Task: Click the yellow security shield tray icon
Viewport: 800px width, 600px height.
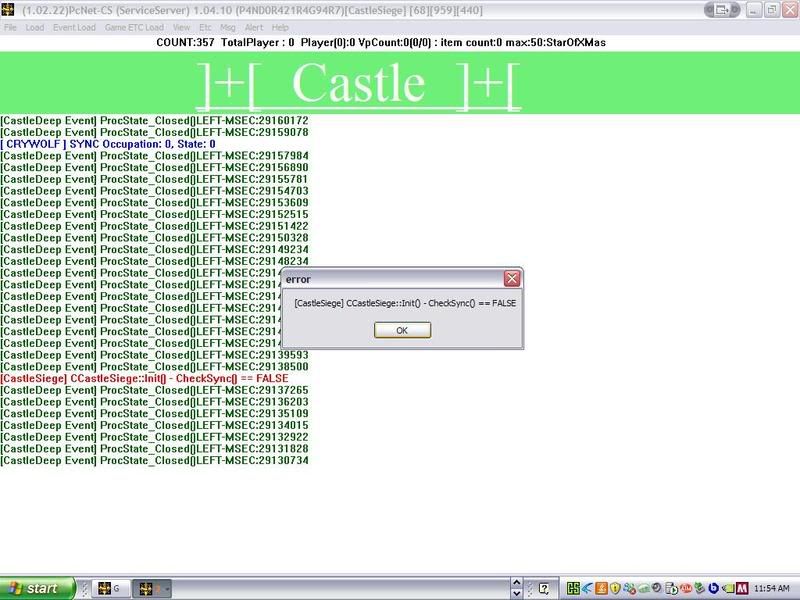Action: pyautogui.click(x=616, y=589)
